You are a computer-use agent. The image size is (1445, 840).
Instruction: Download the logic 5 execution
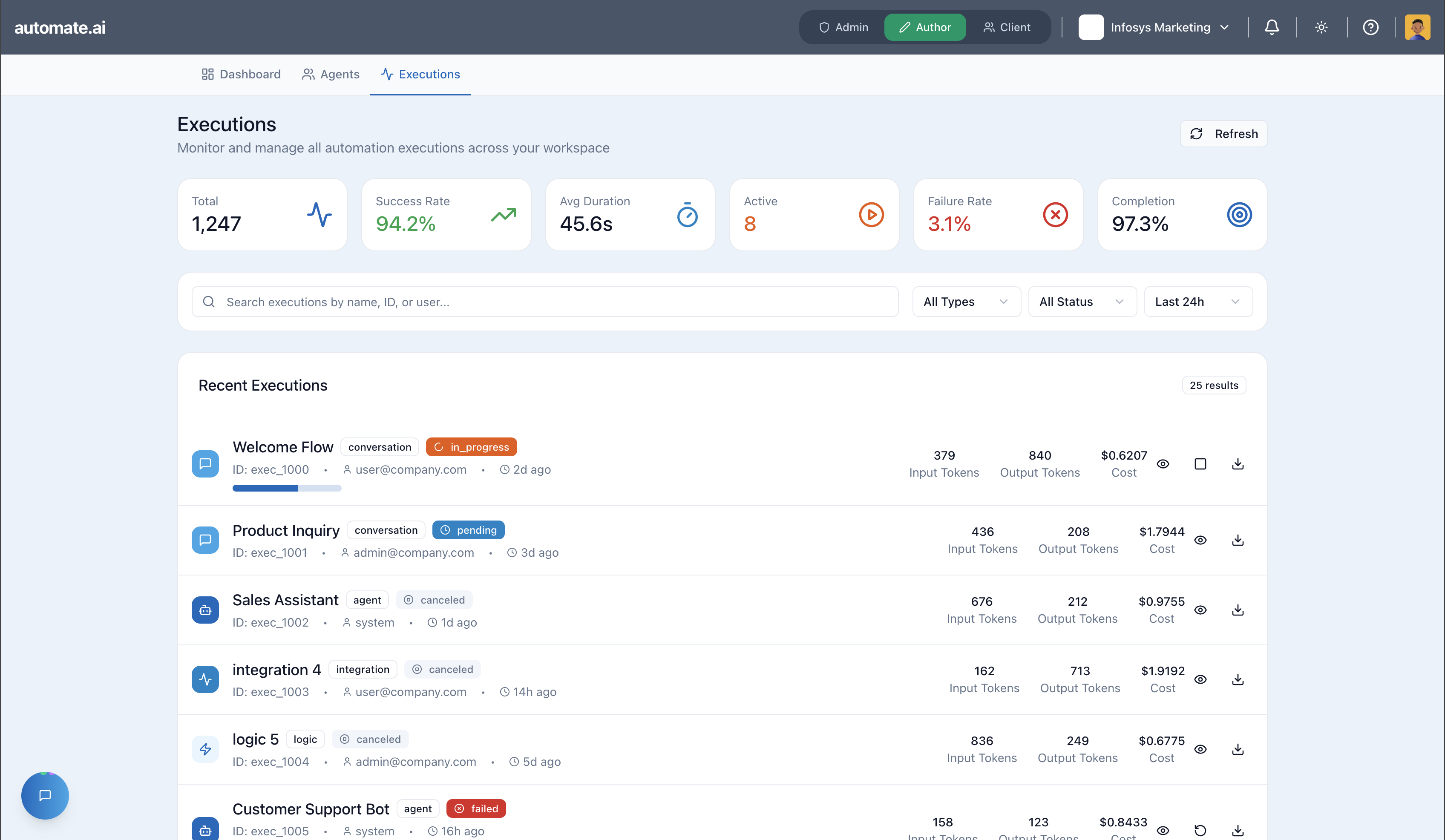pyautogui.click(x=1238, y=749)
